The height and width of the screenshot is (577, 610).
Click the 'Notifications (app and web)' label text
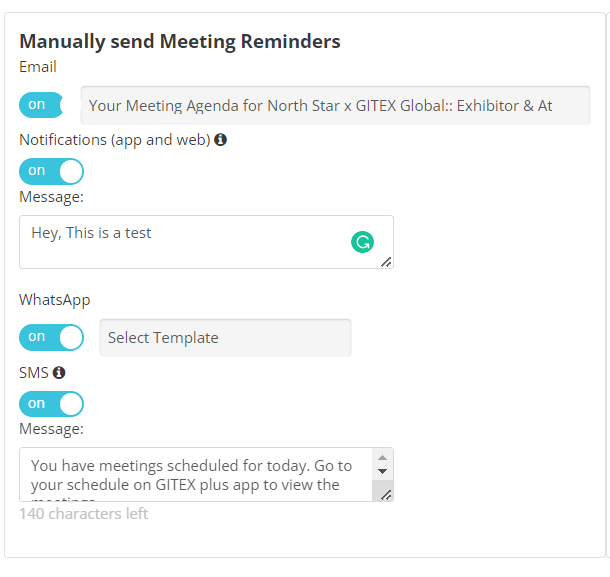click(115, 140)
